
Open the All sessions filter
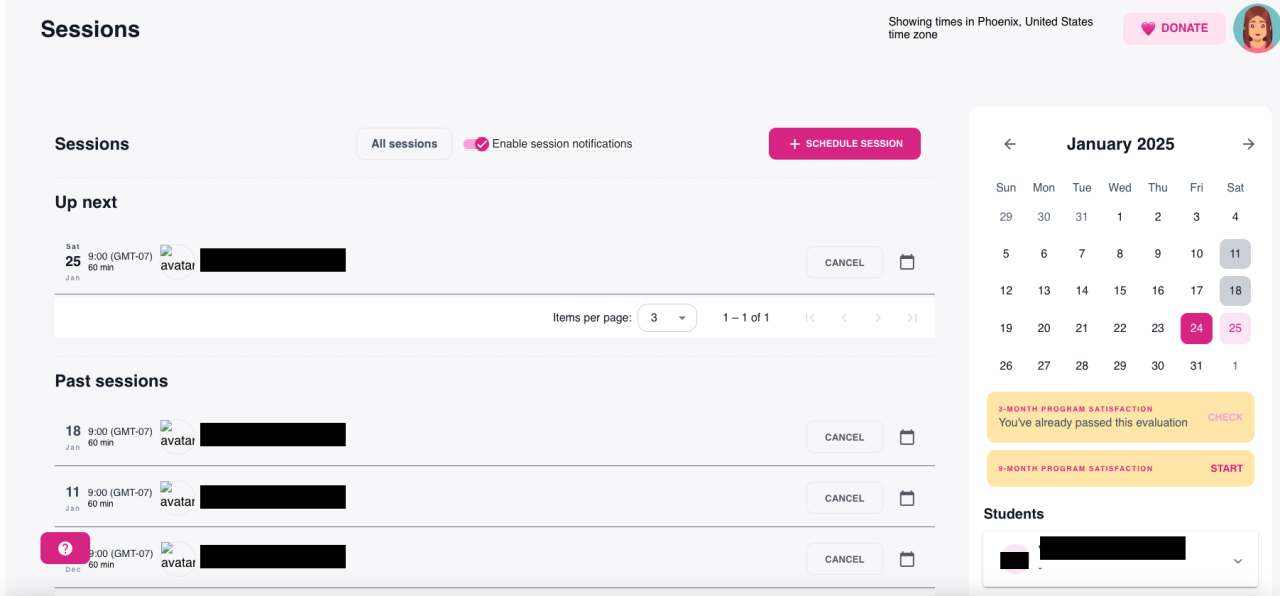(x=404, y=144)
